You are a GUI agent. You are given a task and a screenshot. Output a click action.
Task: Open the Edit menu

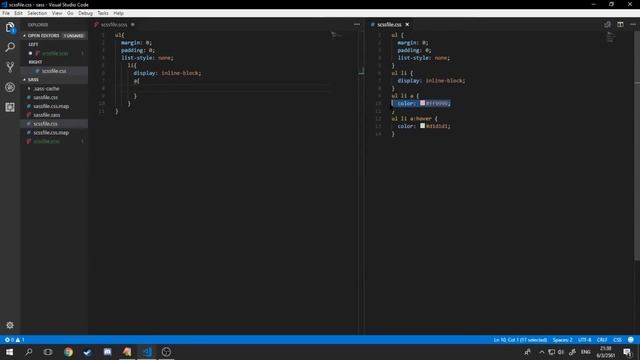pos(18,13)
